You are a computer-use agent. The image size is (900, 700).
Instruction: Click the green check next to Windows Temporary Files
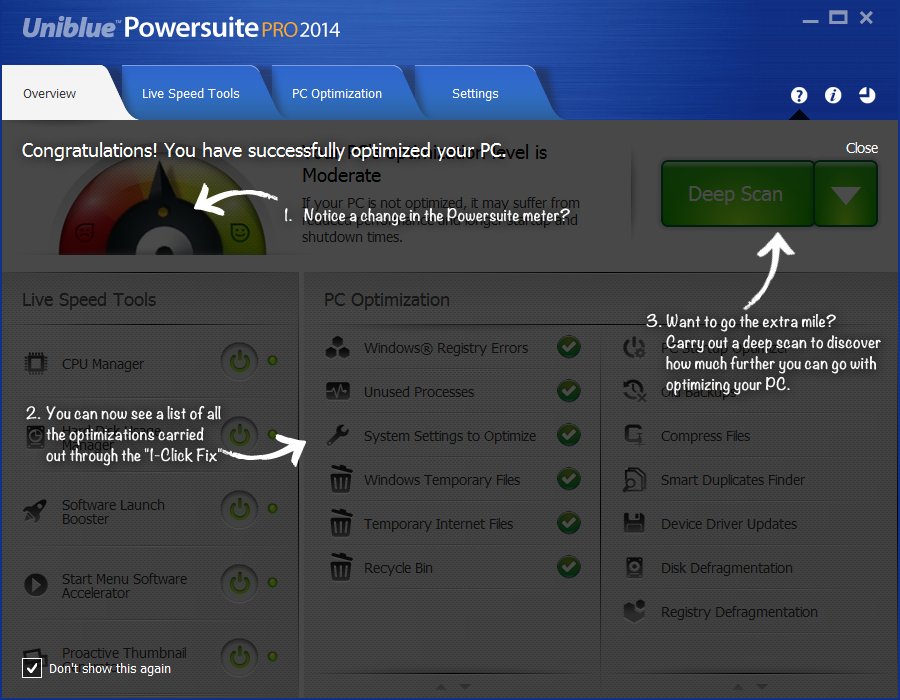click(x=569, y=479)
